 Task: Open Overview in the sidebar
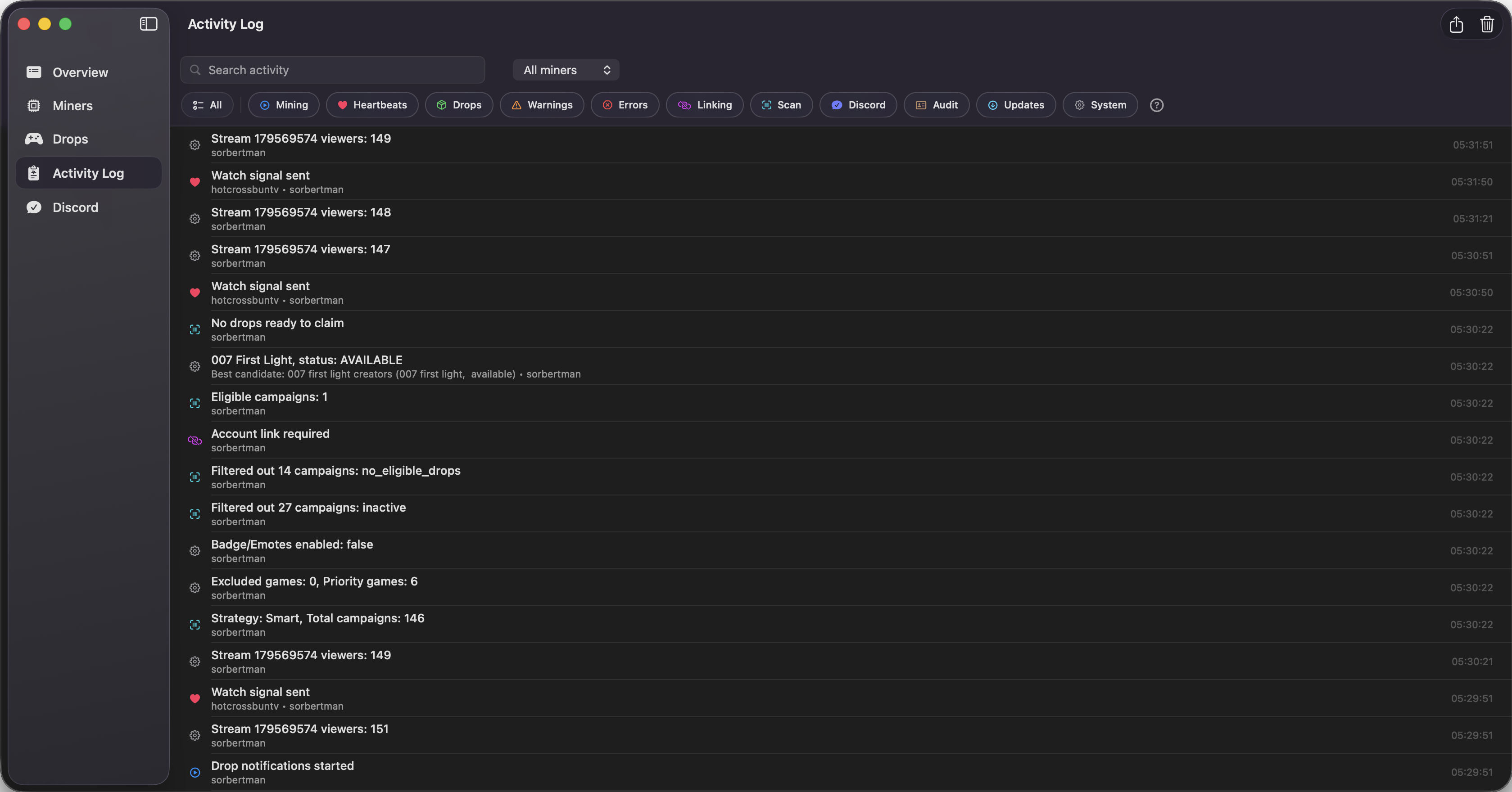pyautogui.click(x=89, y=72)
